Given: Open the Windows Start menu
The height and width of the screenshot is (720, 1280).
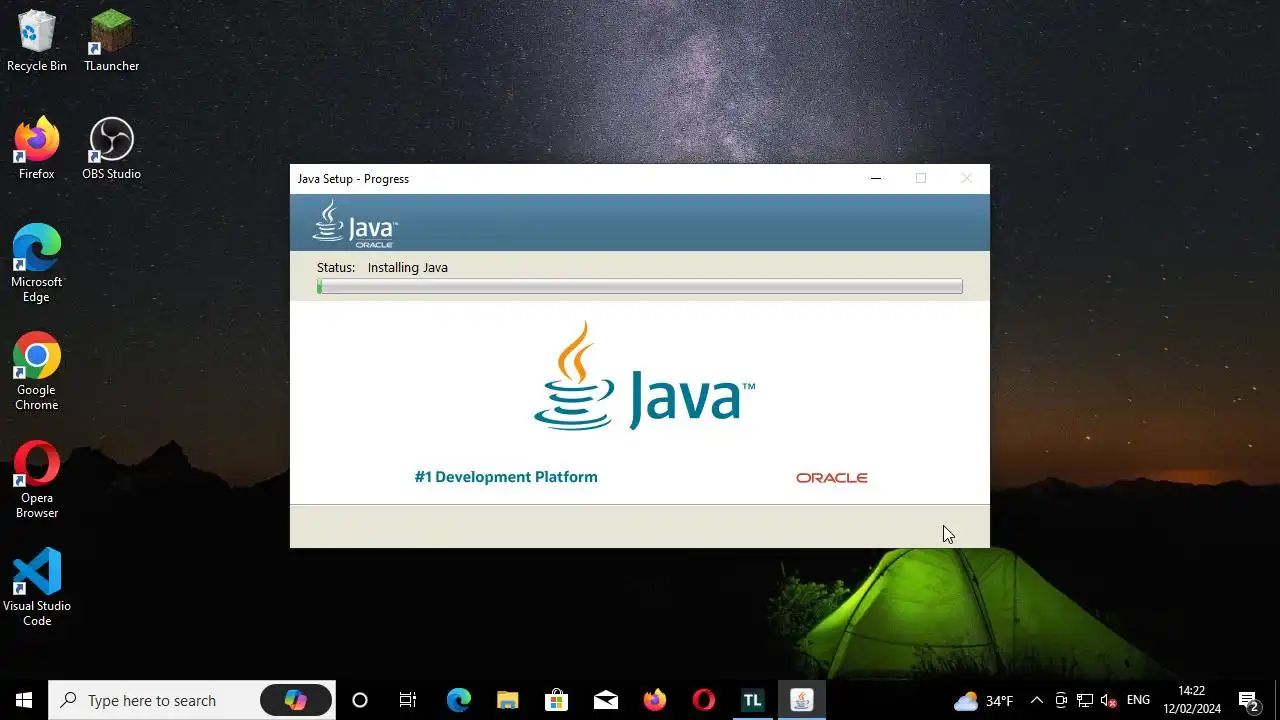Looking at the screenshot, I should click(24, 700).
